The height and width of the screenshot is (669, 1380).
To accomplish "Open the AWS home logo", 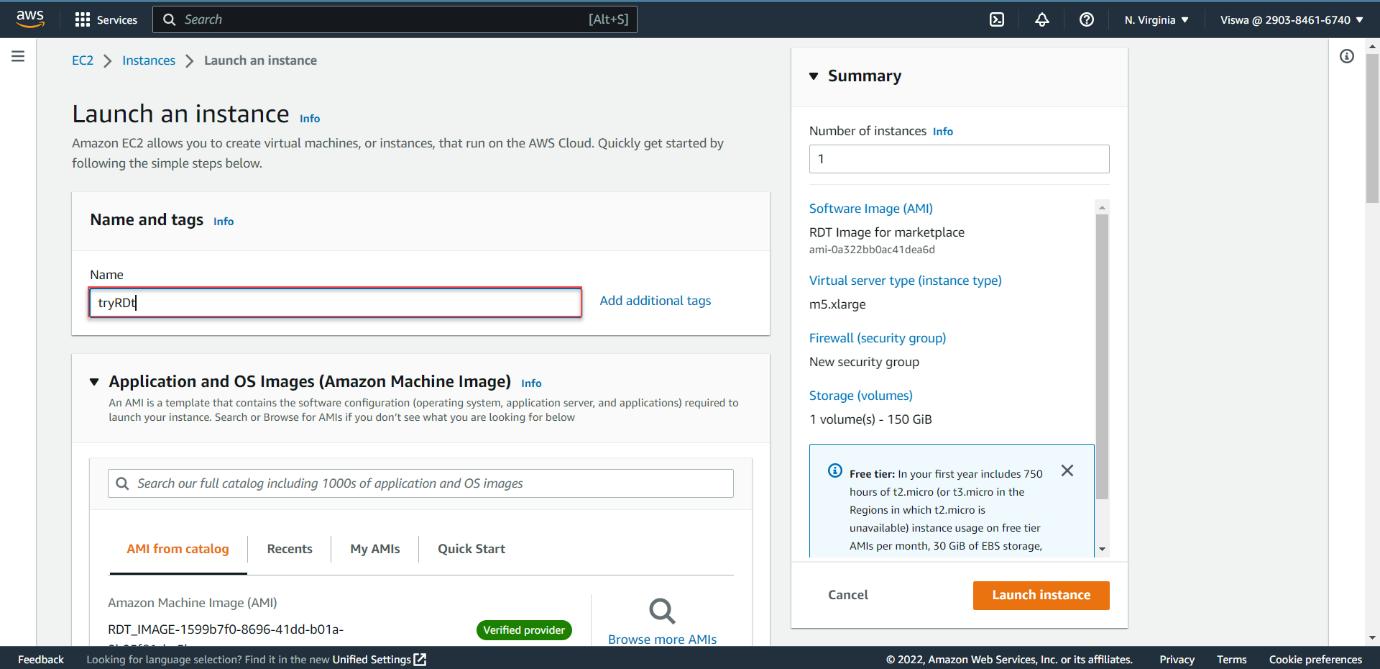I will (x=30, y=19).
